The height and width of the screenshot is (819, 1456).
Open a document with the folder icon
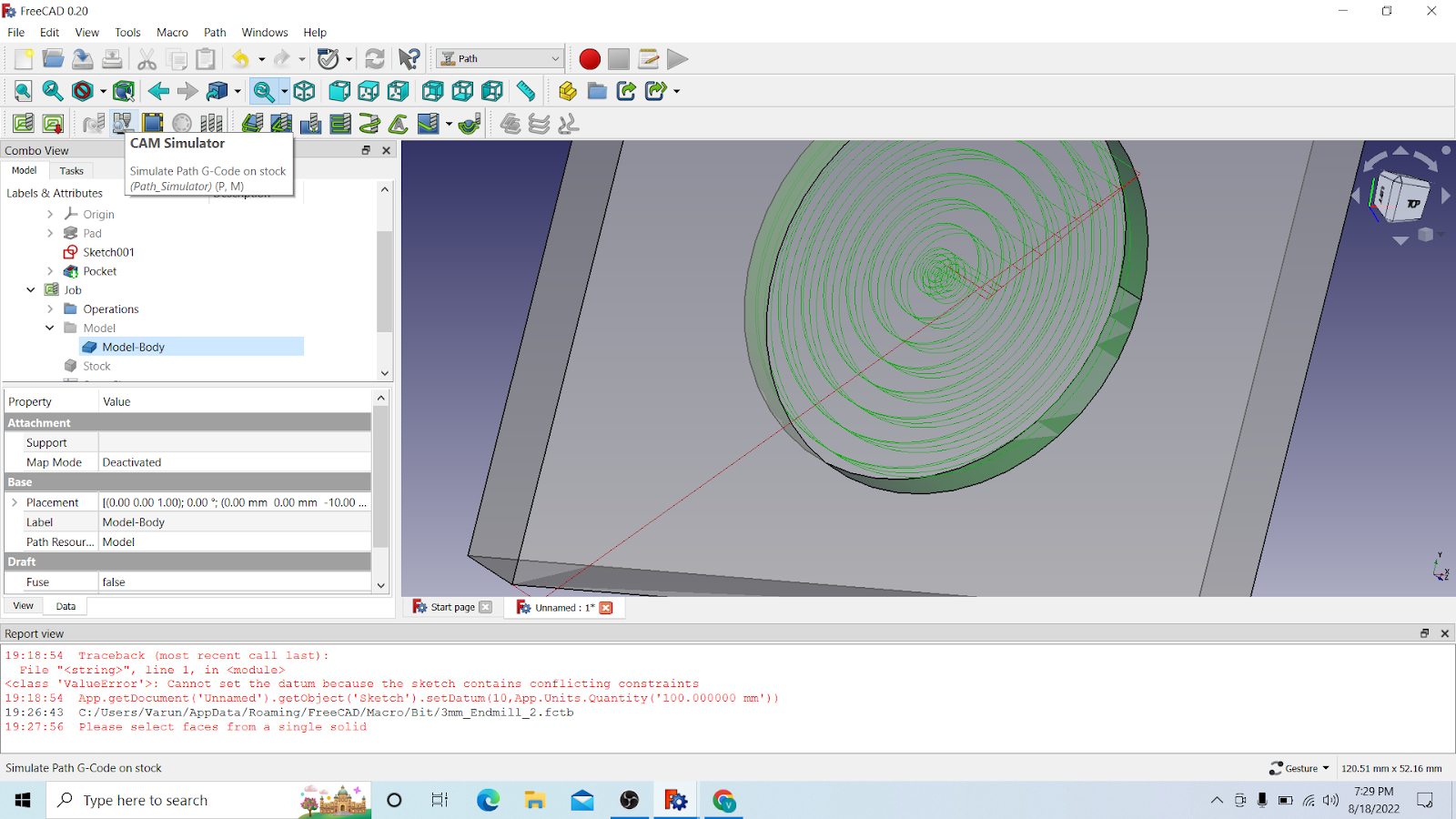pyautogui.click(x=53, y=59)
